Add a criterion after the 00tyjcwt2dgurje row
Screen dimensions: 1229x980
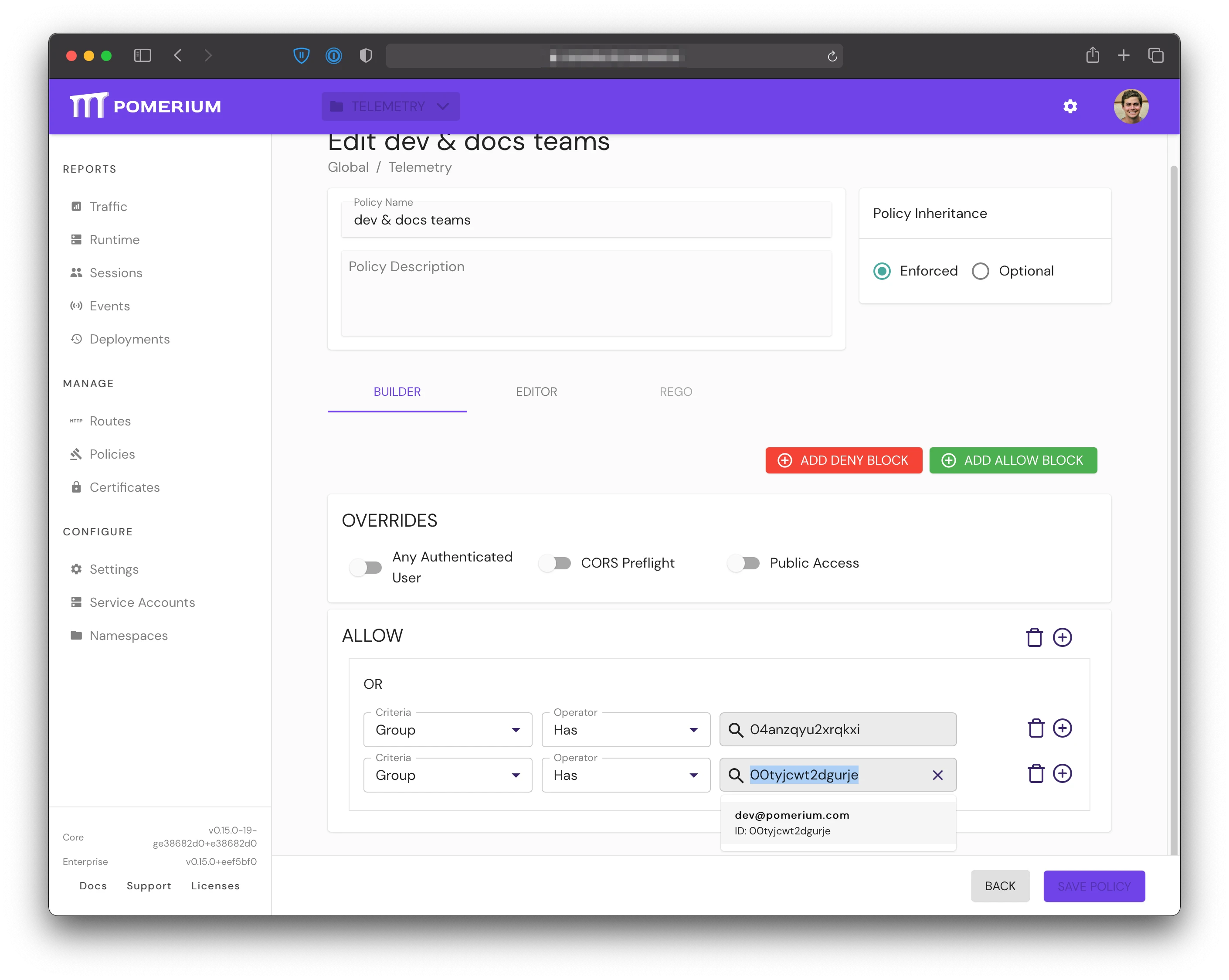[1062, 774]
